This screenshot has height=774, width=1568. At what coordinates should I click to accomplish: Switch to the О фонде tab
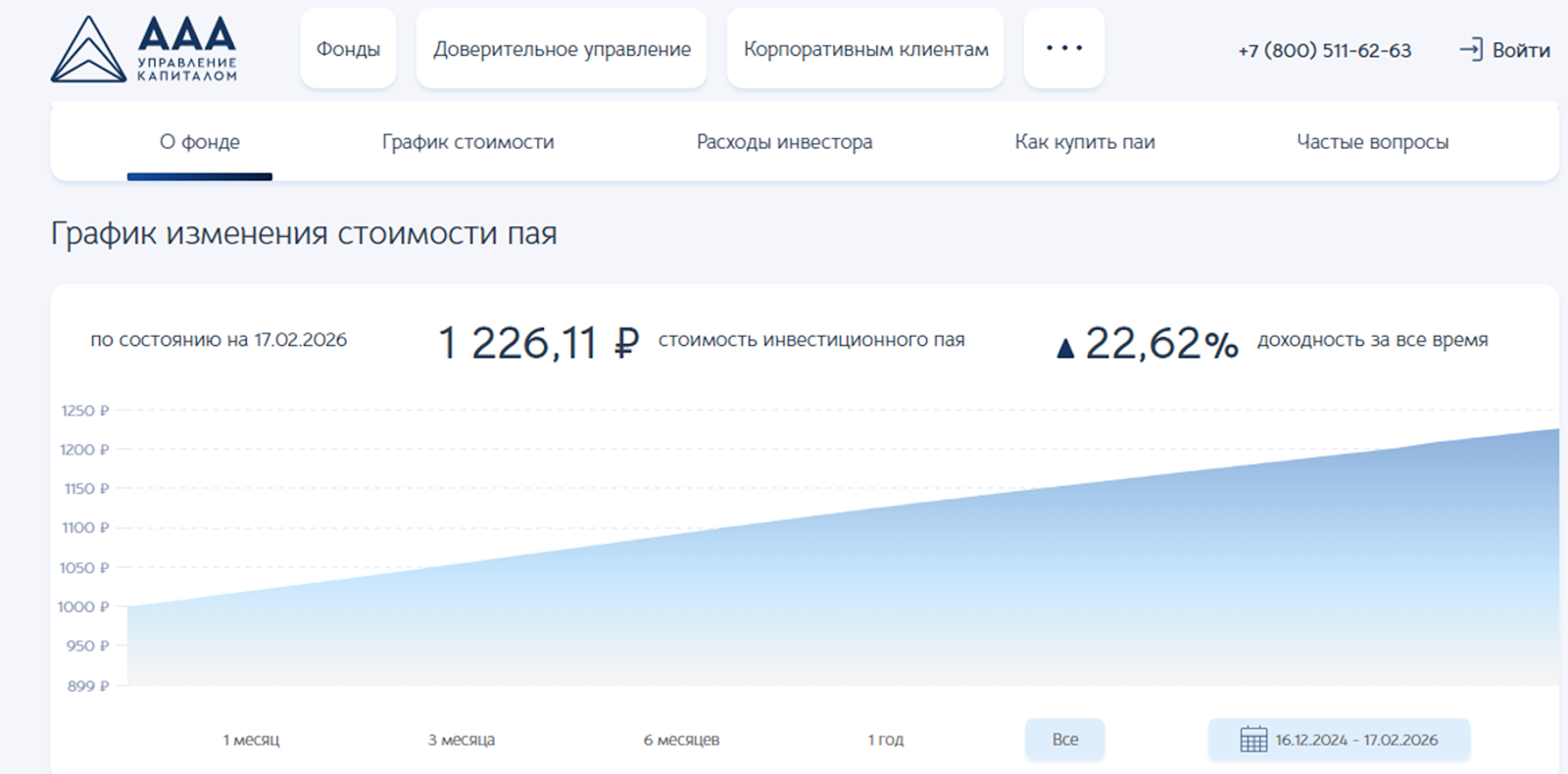pyautogui.click(x=200, y=142)
